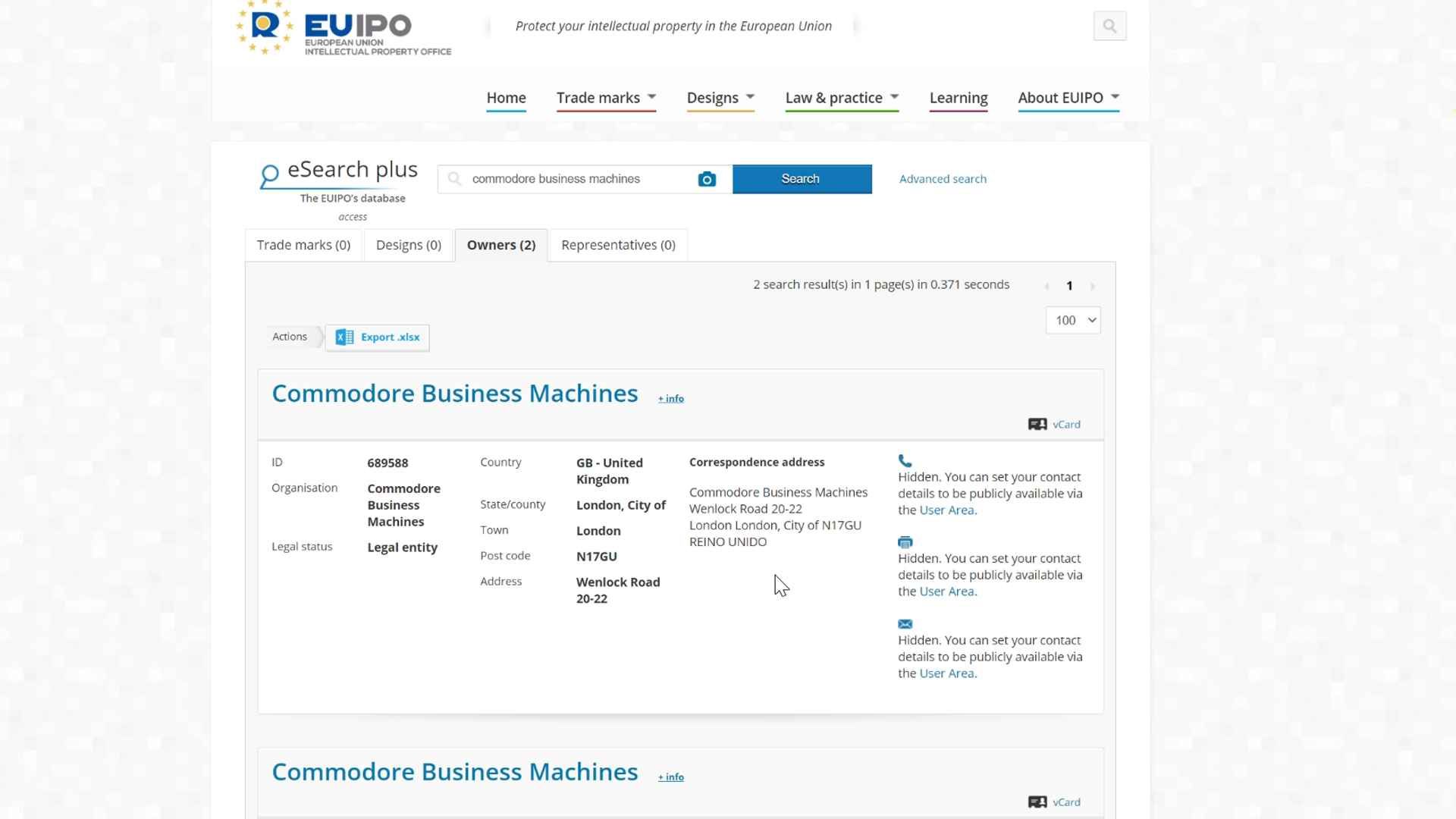Click post code value N17GU
The height and width of the screenshot is (819, 1456).
pyautogui.click(x=597, y=557)
